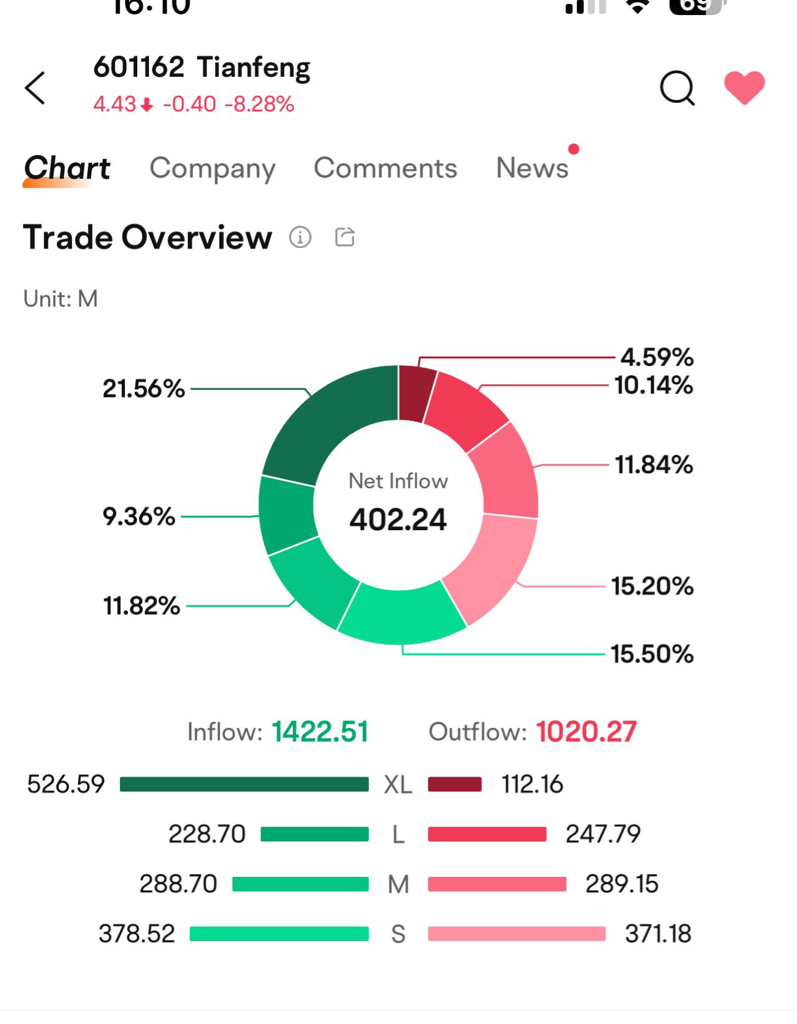797x1024 pixels.
Task: Tap the Outflow total 1020.27
Action: coord(586,732)
